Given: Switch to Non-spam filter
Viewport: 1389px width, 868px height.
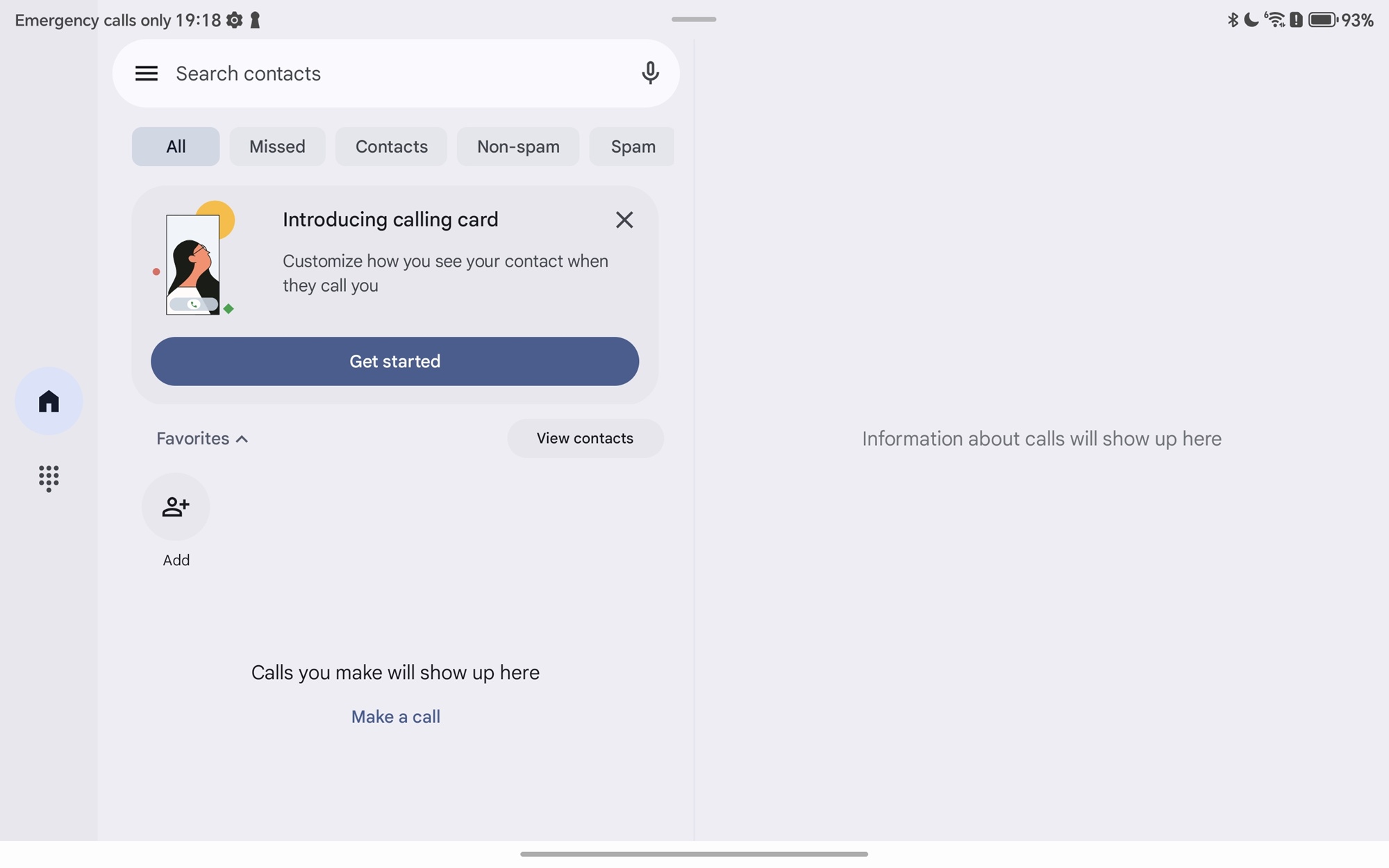Looking at the screenshot, I should pos(518,147).
